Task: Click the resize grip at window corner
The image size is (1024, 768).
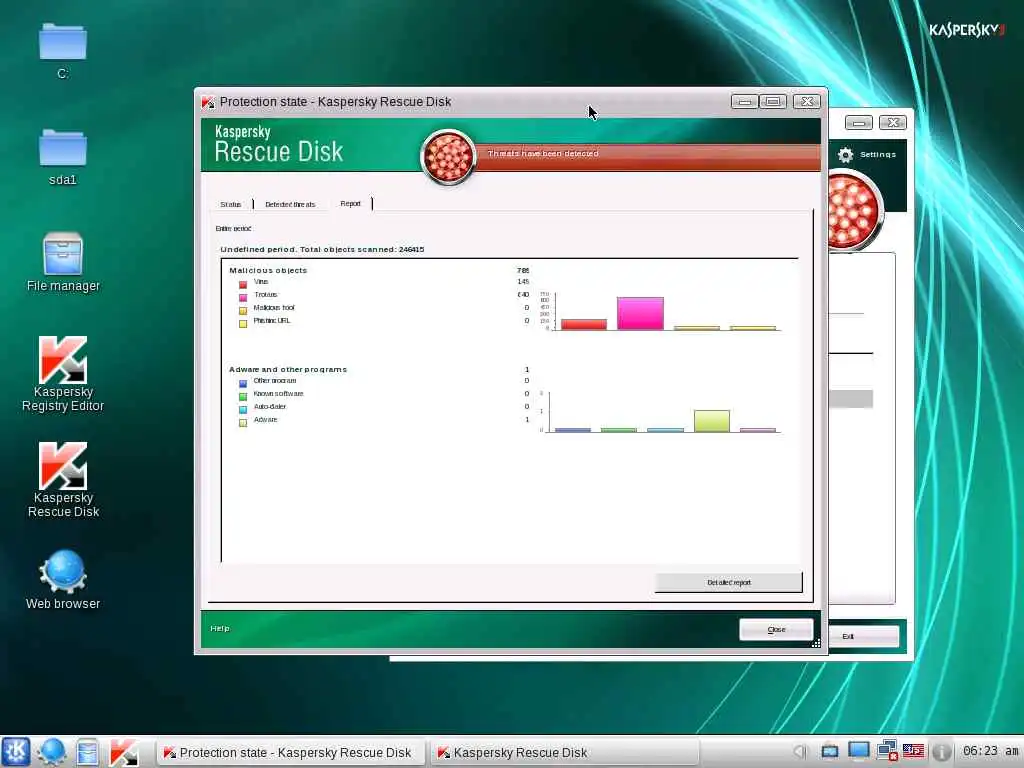Action: pos(816,643)
